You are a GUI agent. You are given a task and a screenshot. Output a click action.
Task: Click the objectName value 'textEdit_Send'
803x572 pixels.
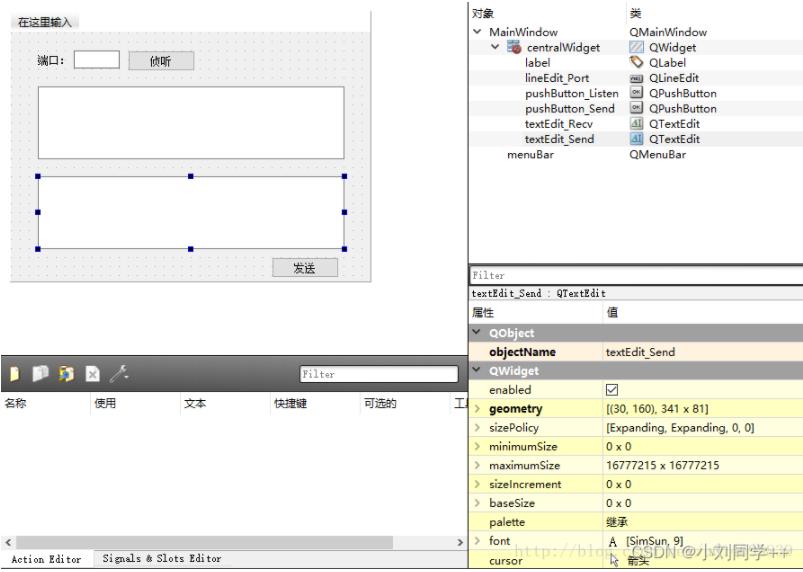[640, 352]
